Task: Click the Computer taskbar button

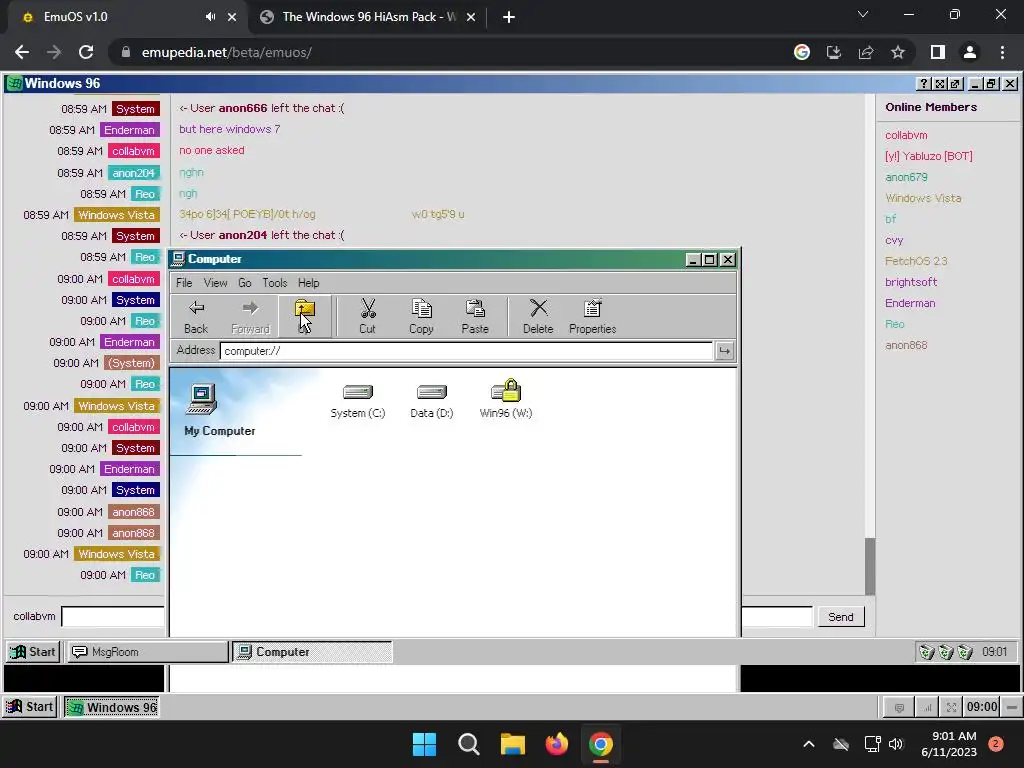Action: click(313, 652)
